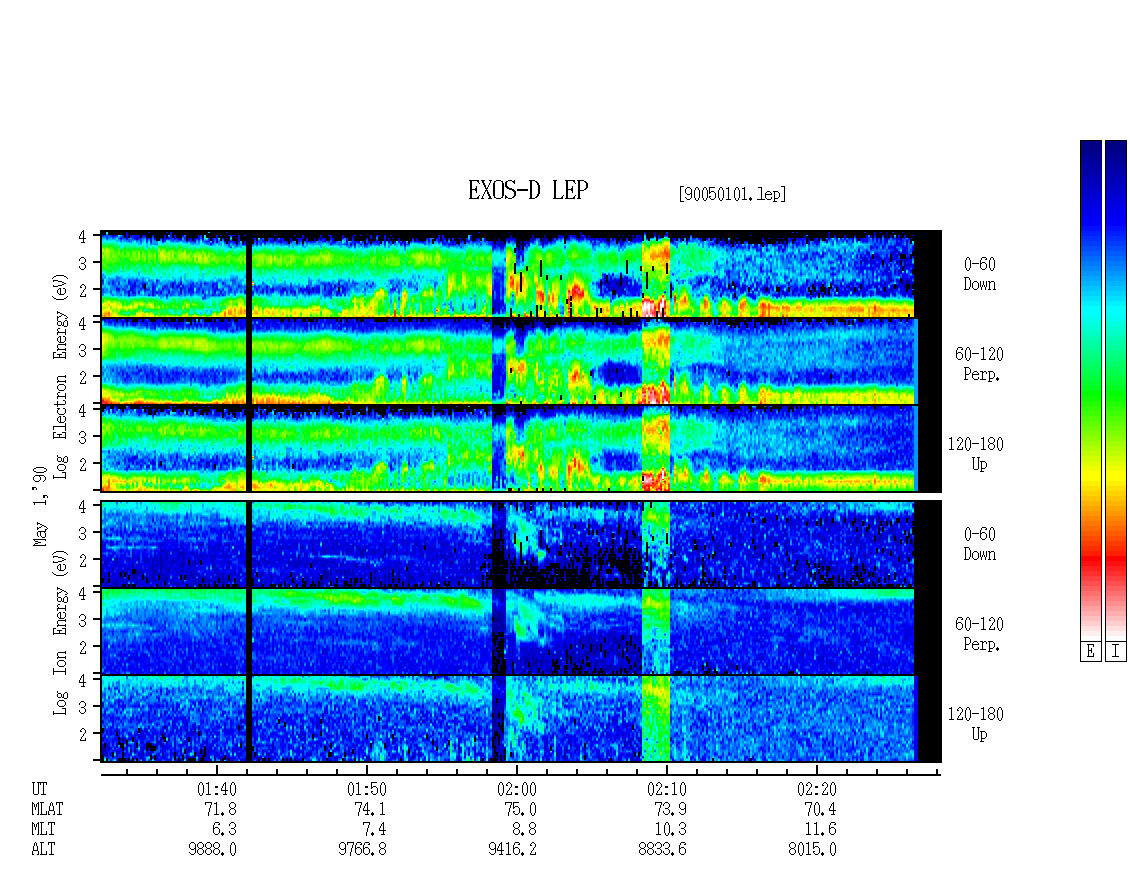Click the EXOS-D LEP plot title
The width and height of the screenshot is (1130, 875).
click(528, 190)
